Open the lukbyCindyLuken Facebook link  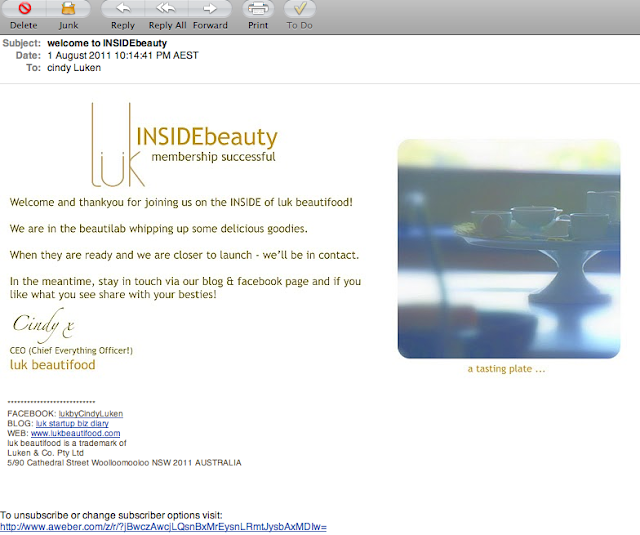click(91, 414)
